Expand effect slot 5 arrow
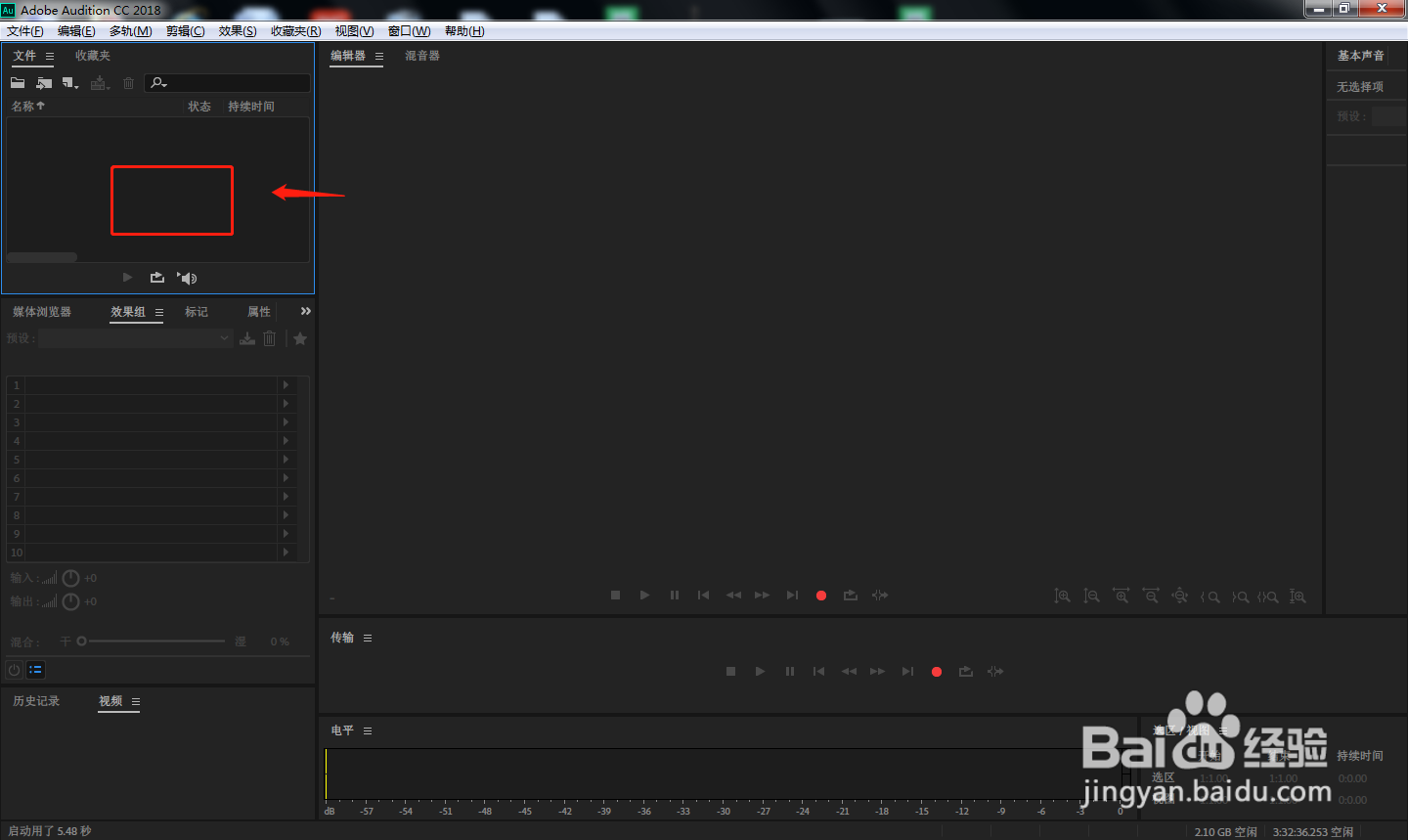Viewport: 1408px width, 840px height. pyautogui.click(x=286, y=460)
